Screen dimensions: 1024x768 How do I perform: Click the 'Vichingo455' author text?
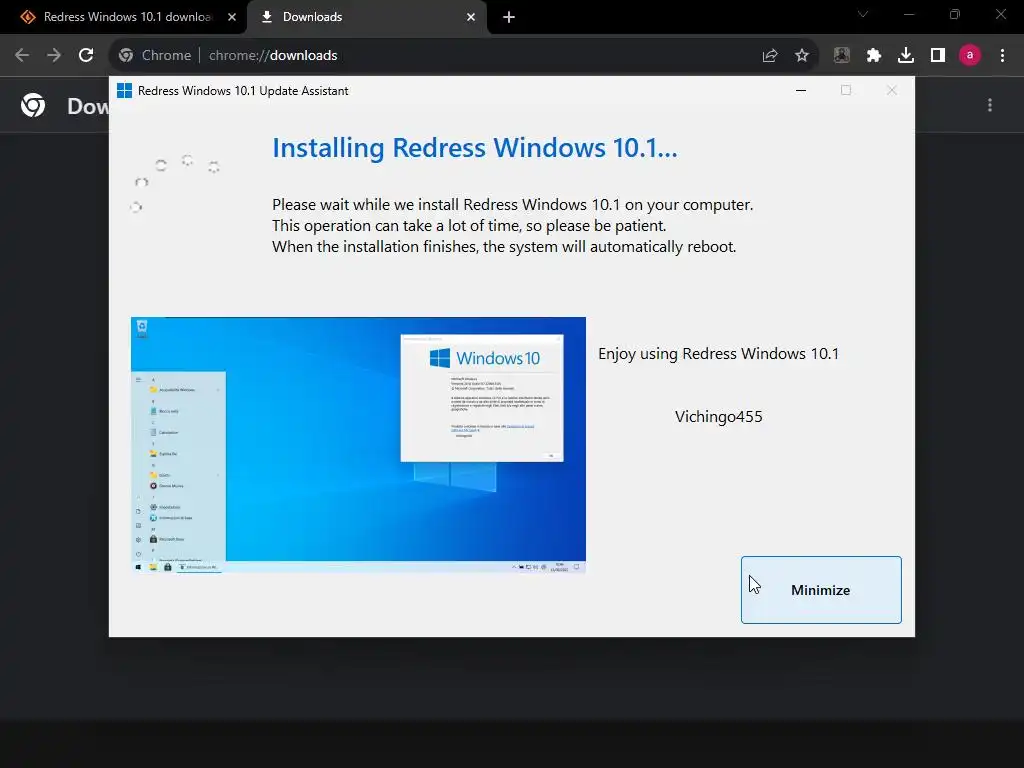point(718,417)
